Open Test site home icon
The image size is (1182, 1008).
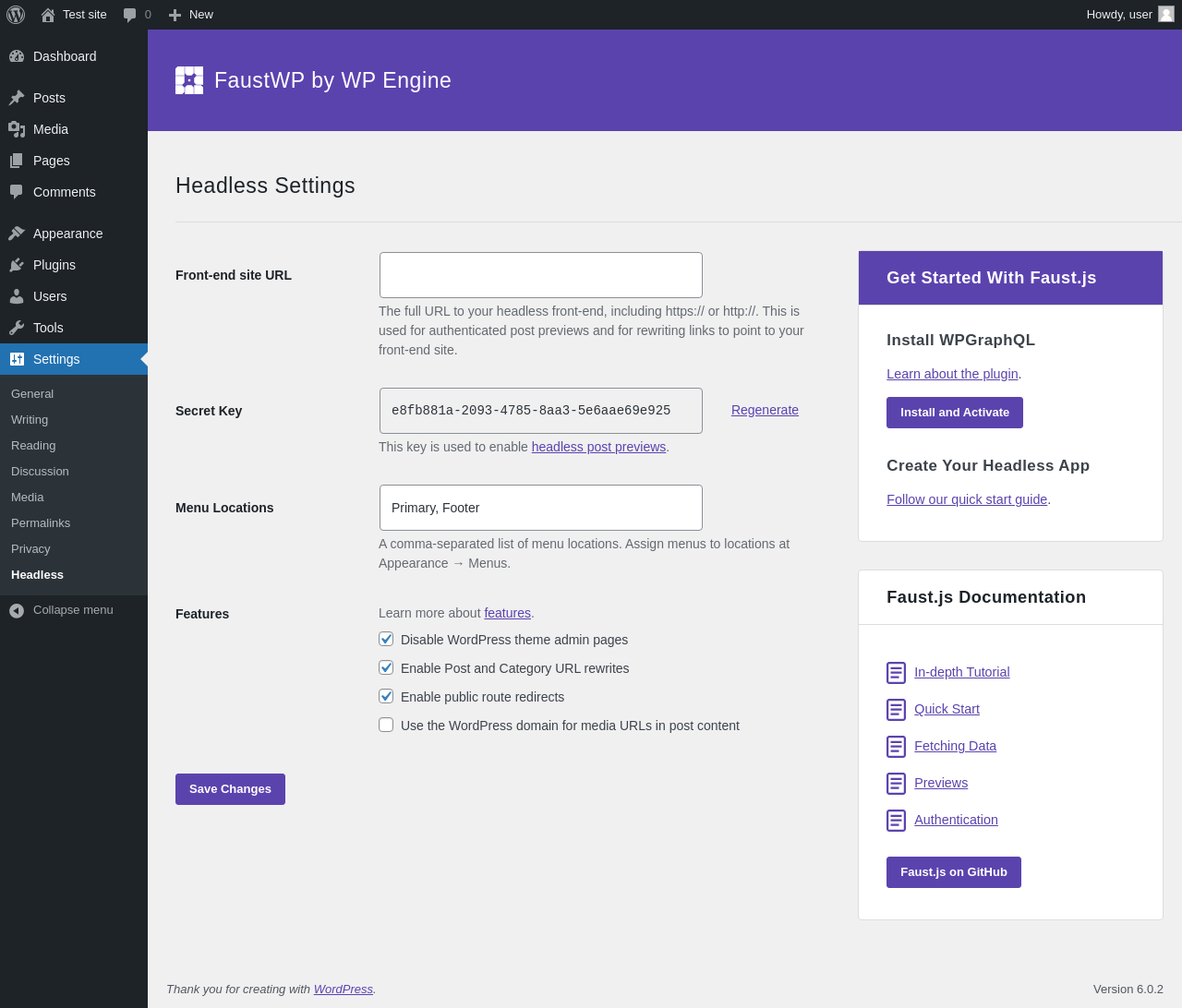(48, 15)
